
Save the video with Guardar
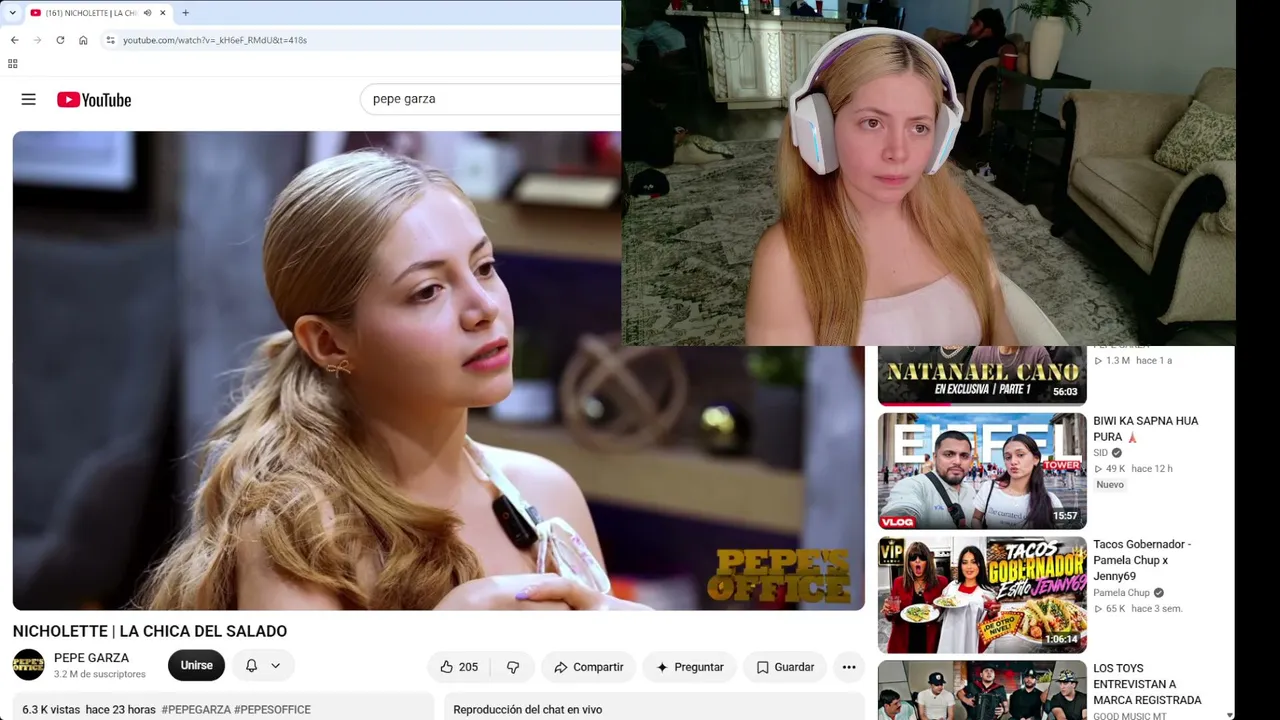tap(785, 667)
